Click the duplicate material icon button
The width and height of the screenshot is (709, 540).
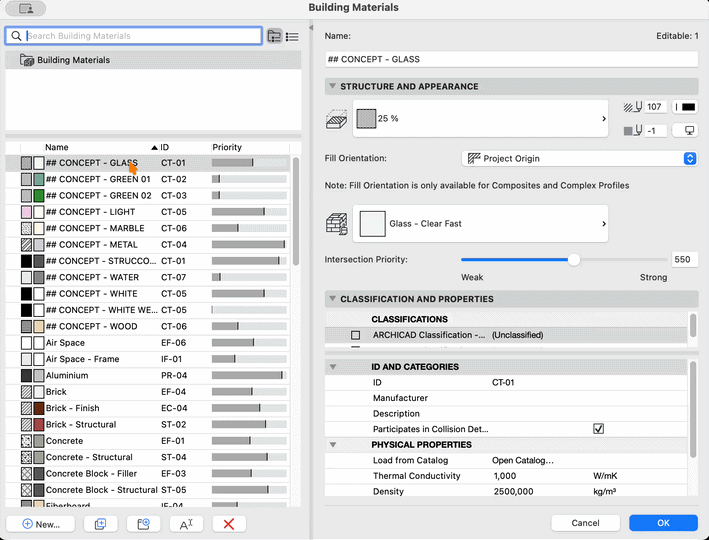100,524
